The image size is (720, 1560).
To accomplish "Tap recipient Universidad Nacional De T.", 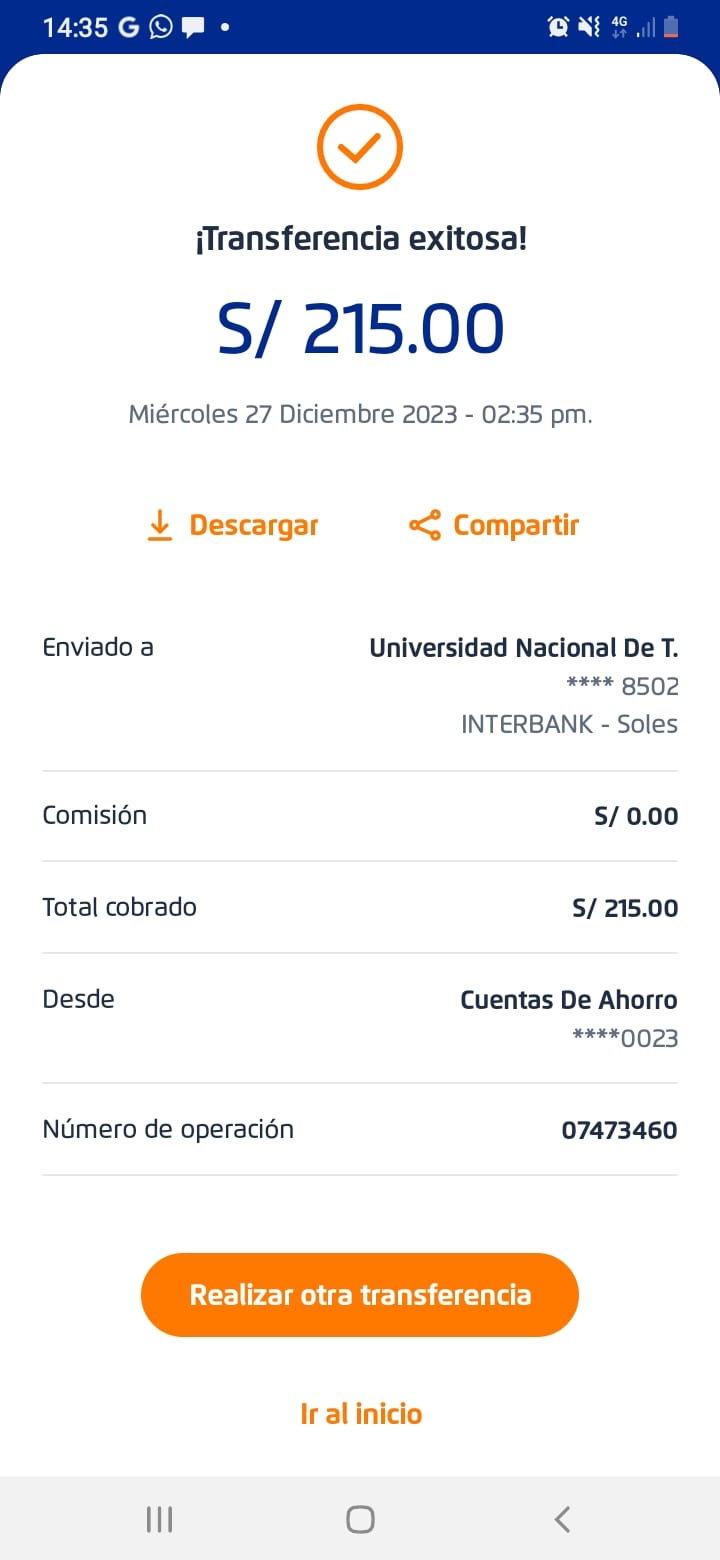I will pyautogui.click(x=523, y=648).
